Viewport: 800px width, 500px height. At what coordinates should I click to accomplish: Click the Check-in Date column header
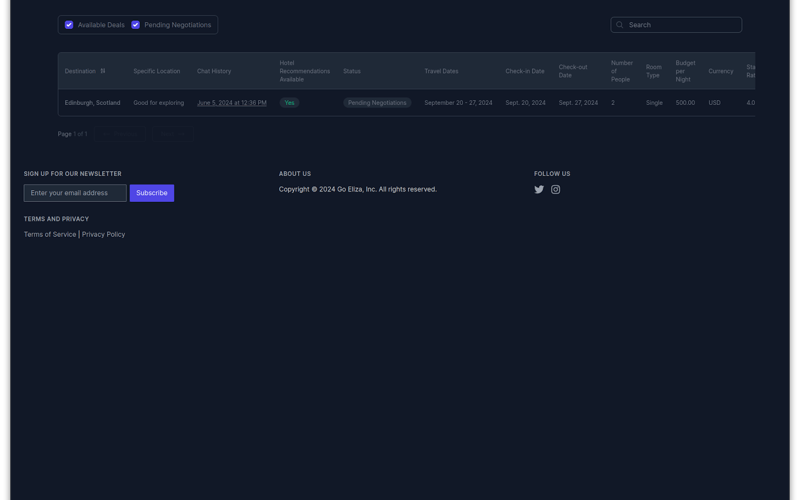524,71
